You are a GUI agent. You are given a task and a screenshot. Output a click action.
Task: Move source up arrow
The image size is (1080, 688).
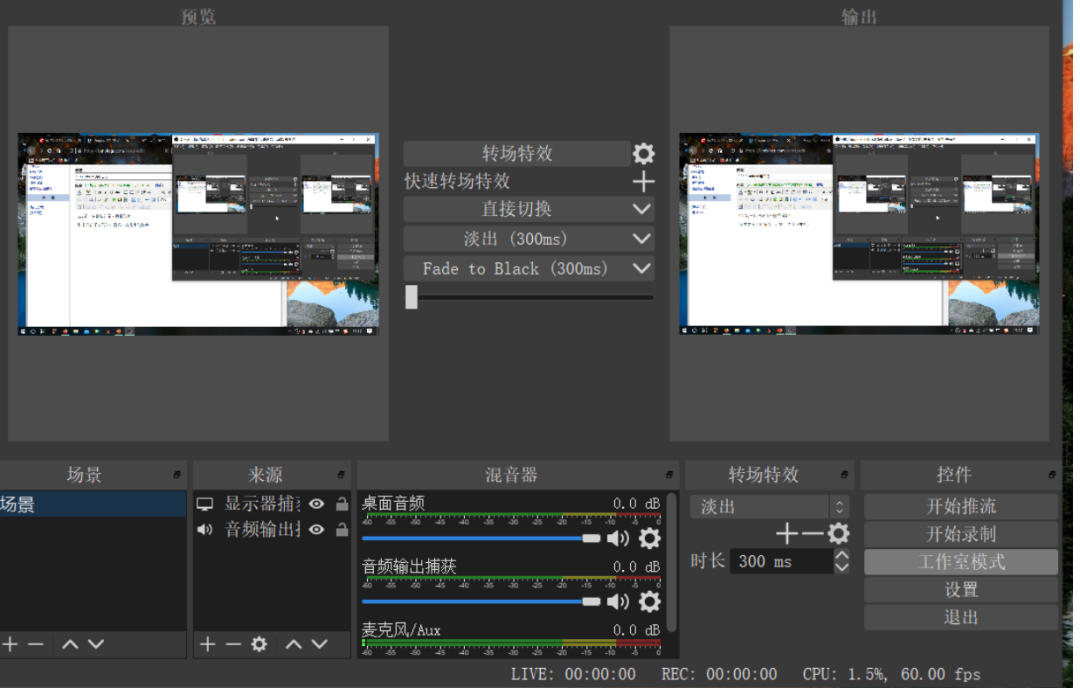coord(293,644)
